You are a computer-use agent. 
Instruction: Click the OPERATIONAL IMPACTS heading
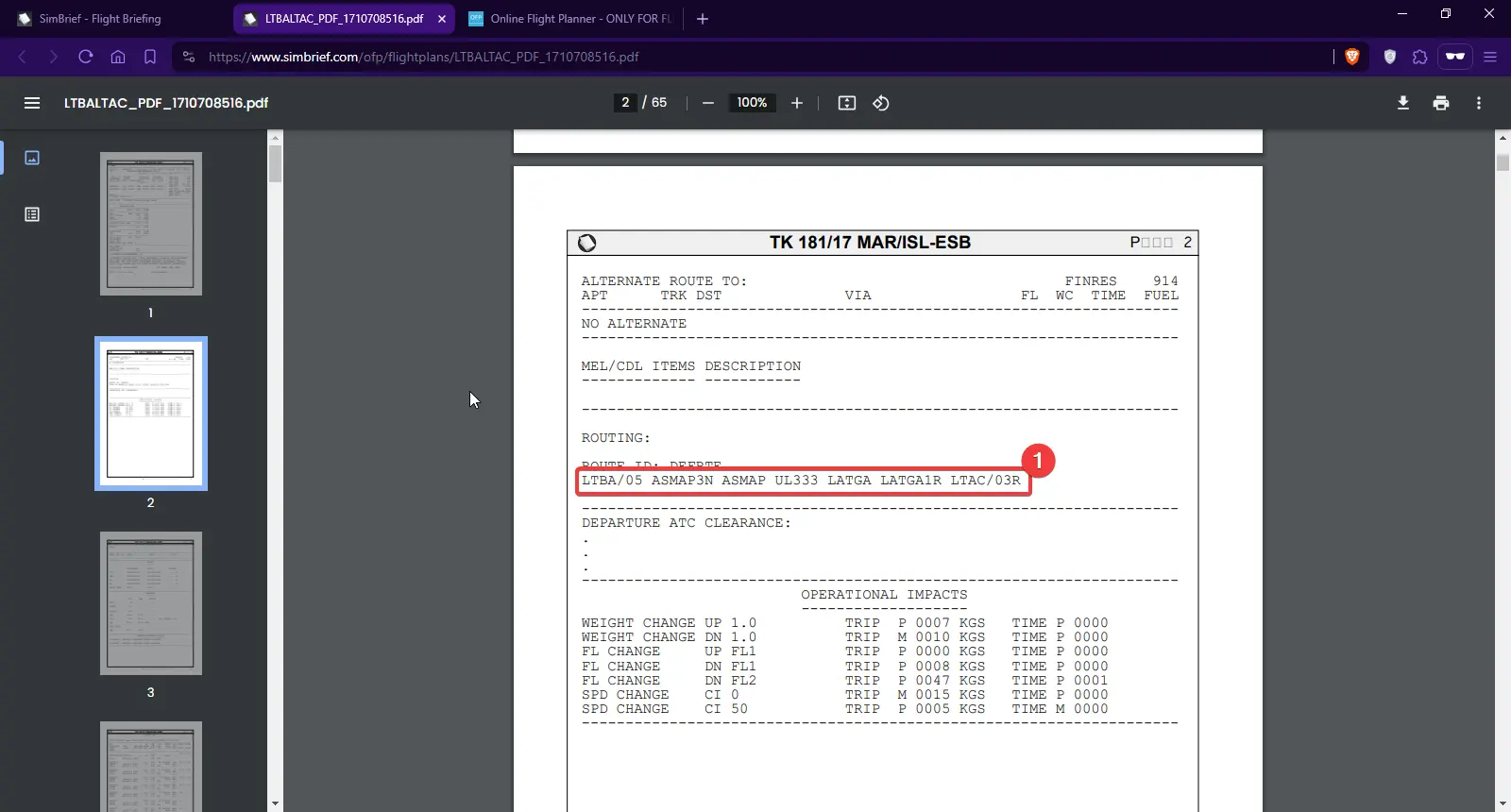[884, 595]
